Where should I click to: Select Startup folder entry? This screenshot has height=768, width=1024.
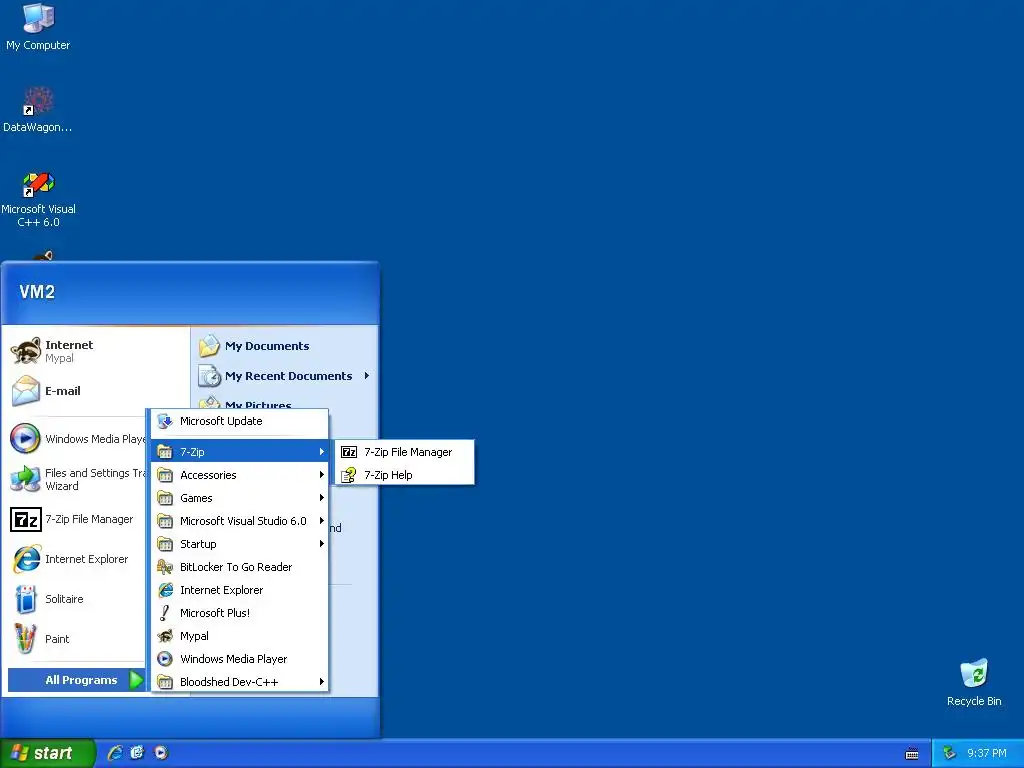click(x=240, y=544)
